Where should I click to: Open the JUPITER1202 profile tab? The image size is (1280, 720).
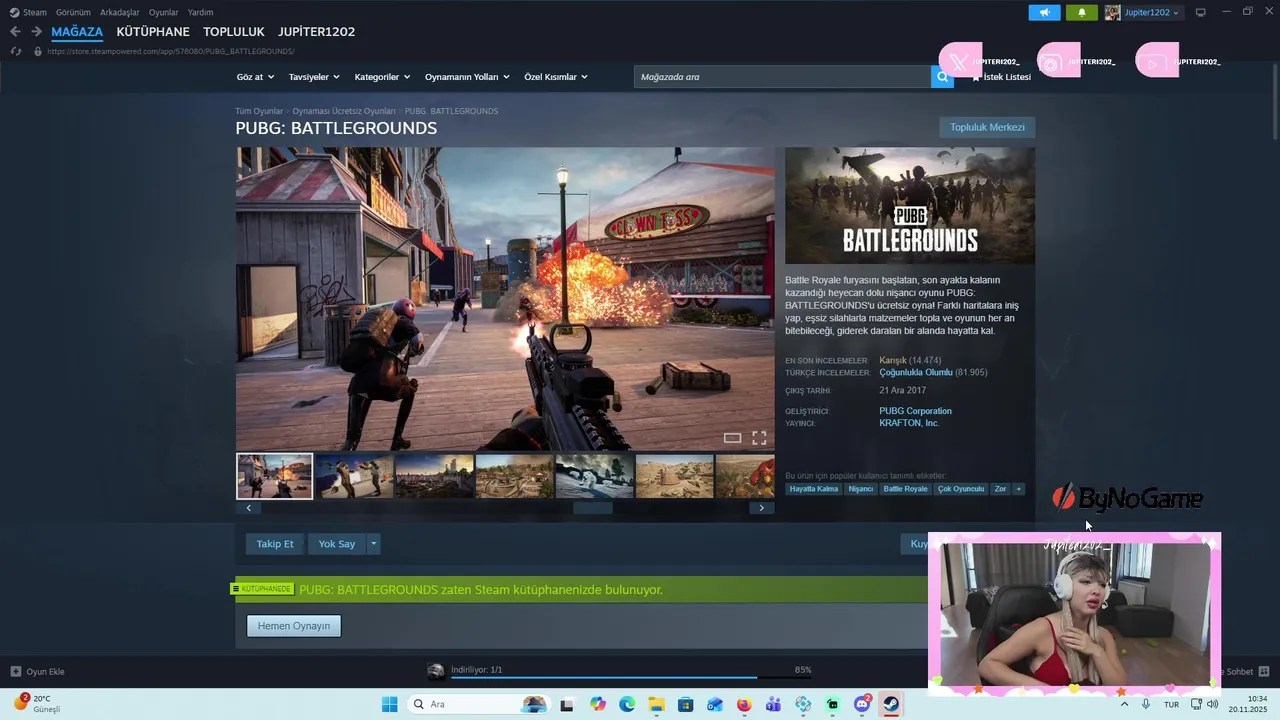(x=317, y=32)
